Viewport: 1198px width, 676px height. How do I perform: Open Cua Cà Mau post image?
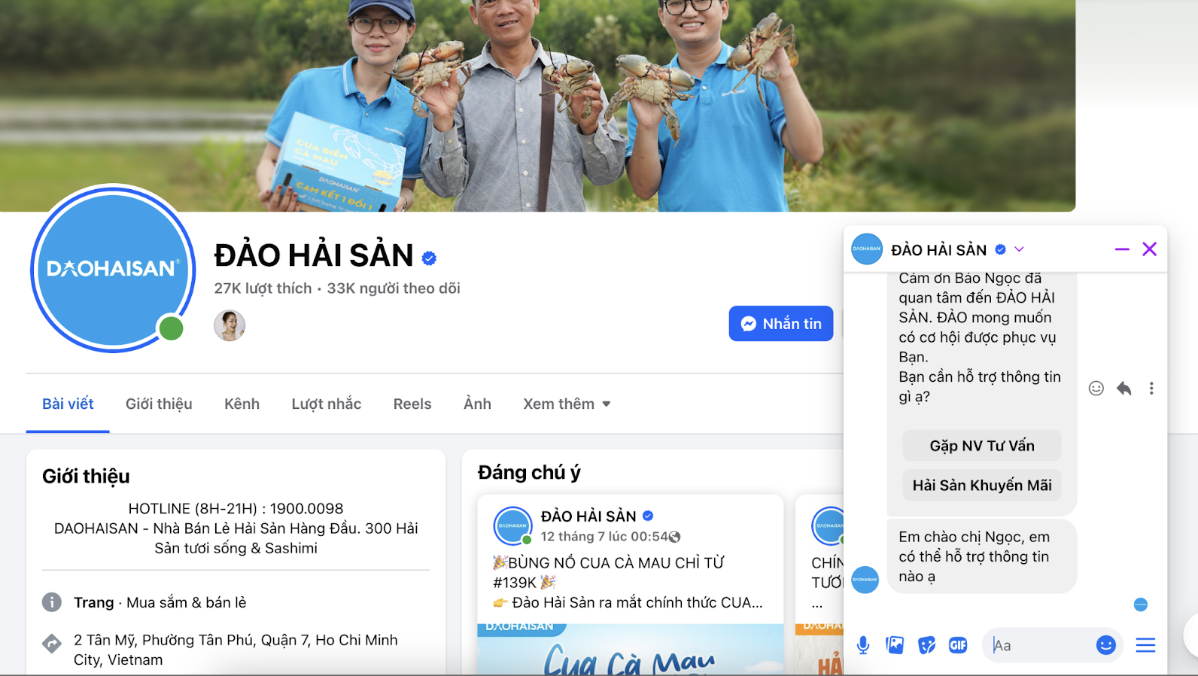(630, 649)
